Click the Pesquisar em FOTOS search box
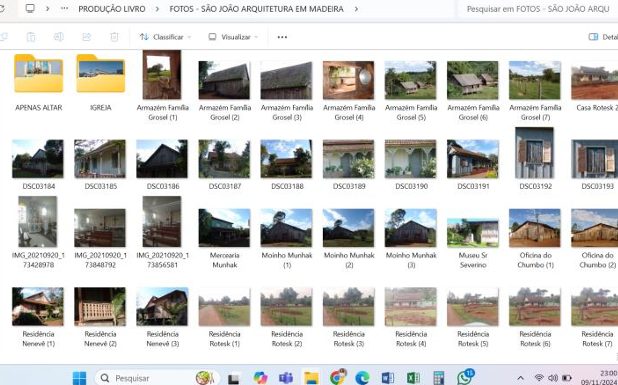This screenshot has width=618, height=385. coord(538,9)
